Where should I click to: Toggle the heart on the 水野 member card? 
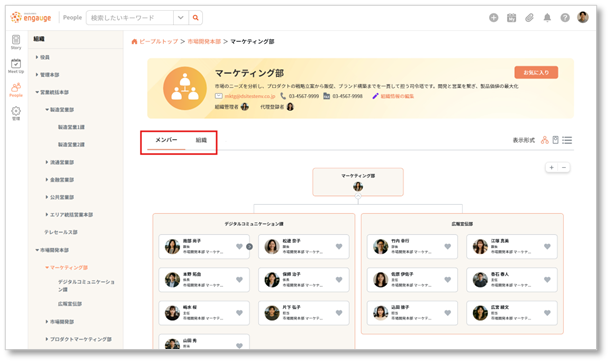[x=239, y=279]
